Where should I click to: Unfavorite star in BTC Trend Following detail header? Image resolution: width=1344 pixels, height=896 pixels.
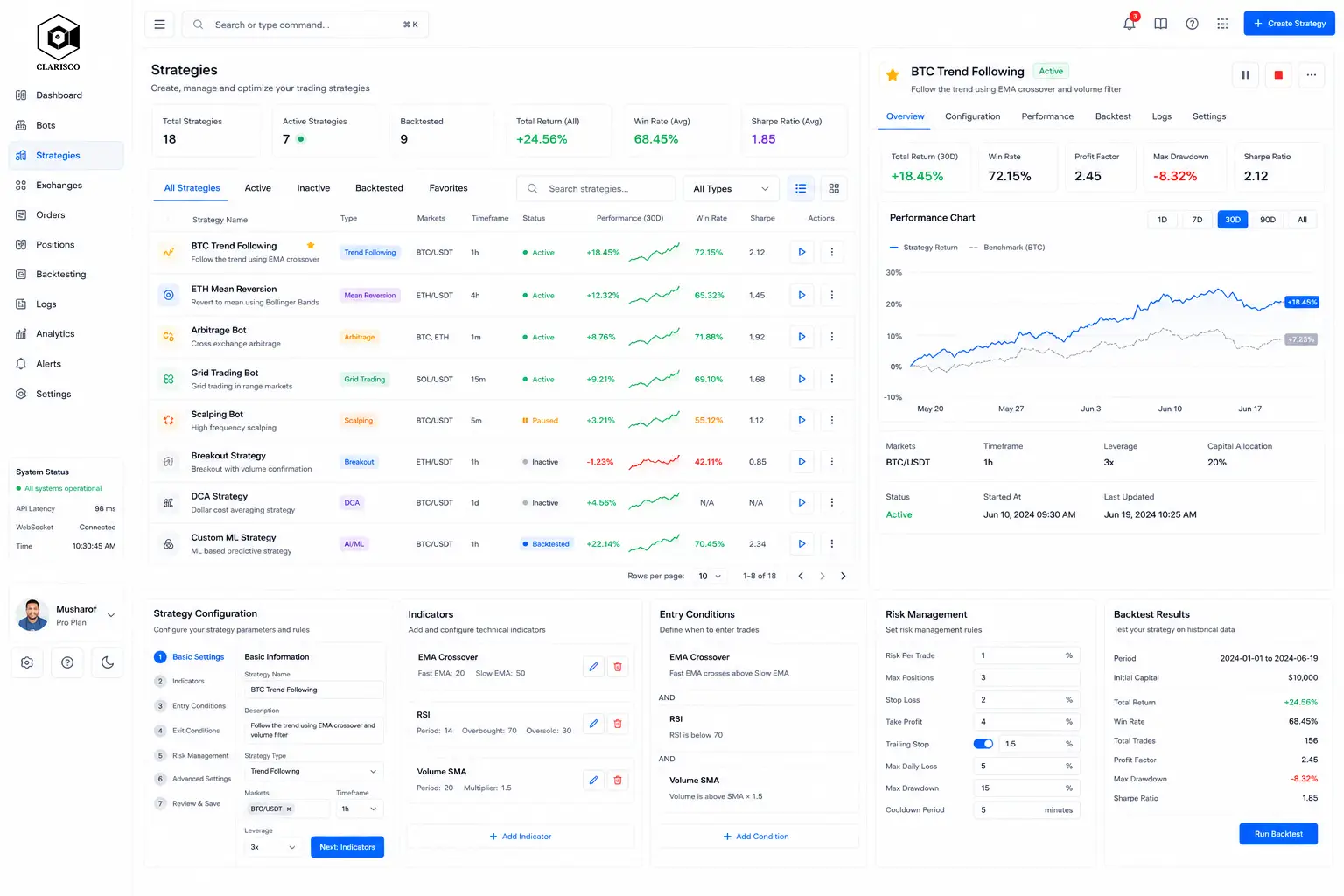click(892, 75)
